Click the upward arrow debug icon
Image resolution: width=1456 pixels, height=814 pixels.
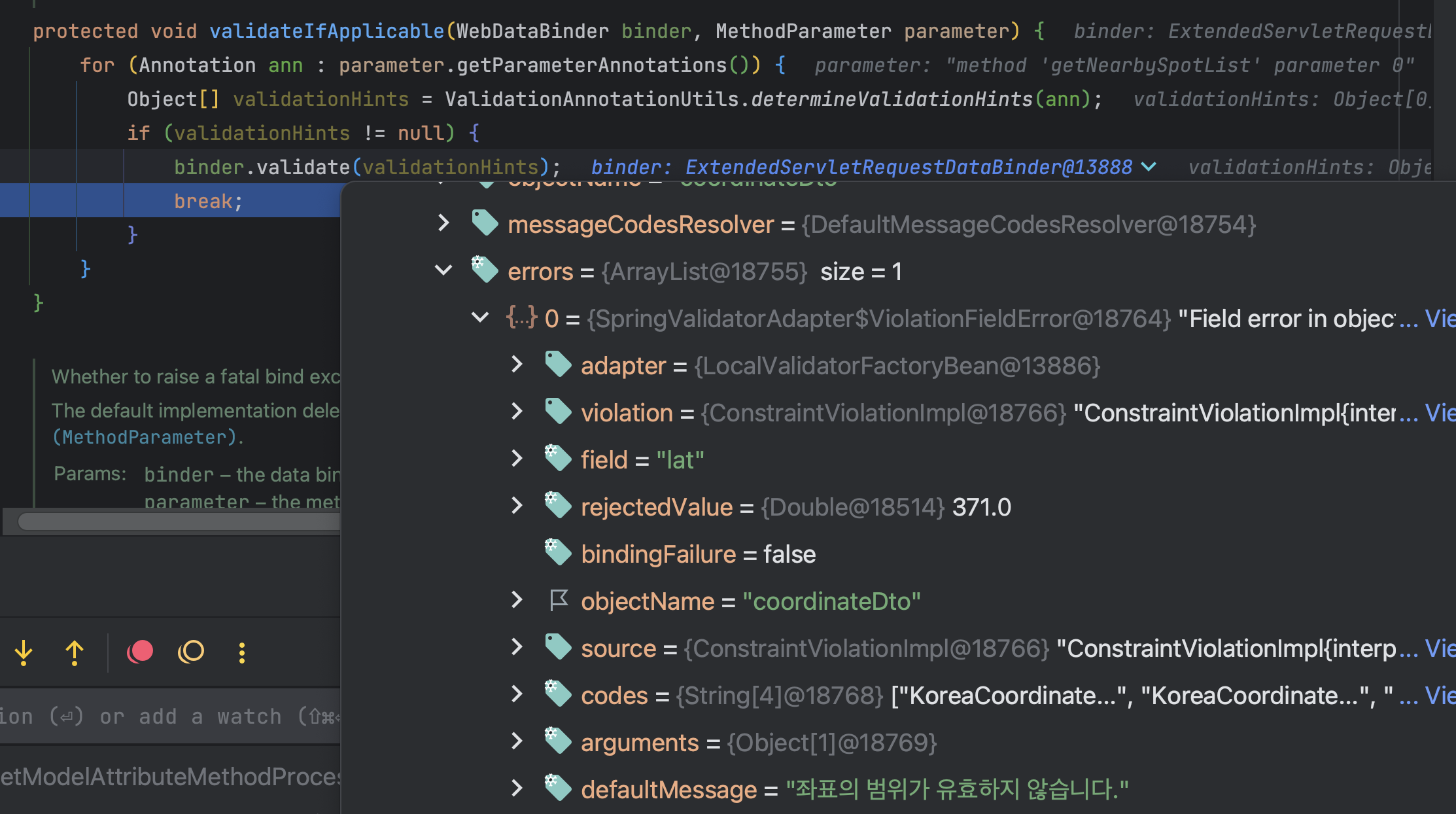(x=75, y=652)
